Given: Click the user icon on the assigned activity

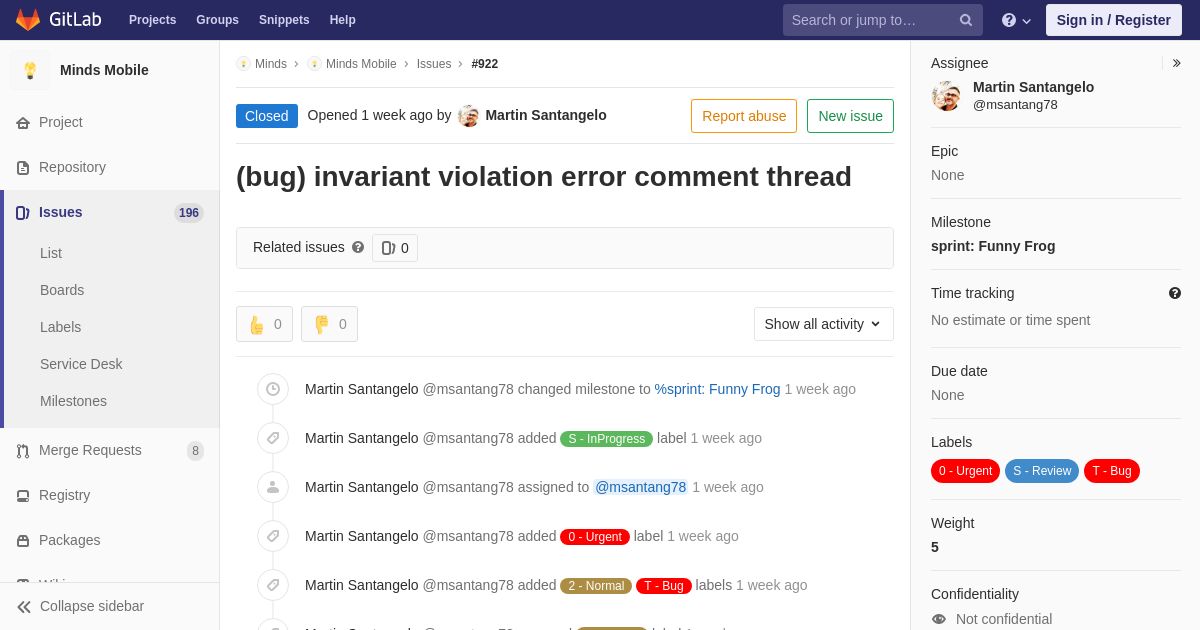Looking at the screenshot, I should [x=273, y=487].
